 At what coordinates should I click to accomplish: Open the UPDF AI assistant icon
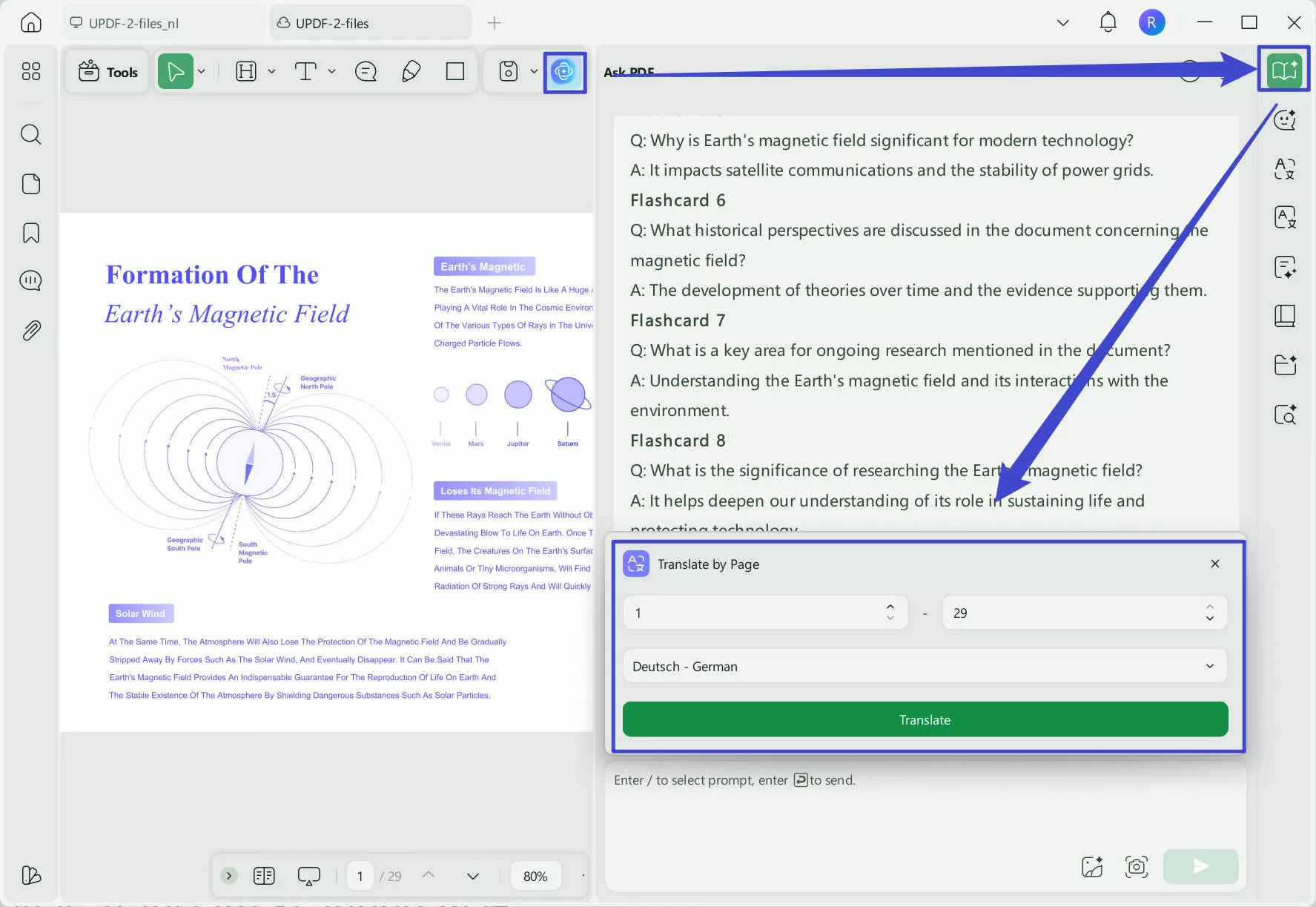tap(564, 72)
